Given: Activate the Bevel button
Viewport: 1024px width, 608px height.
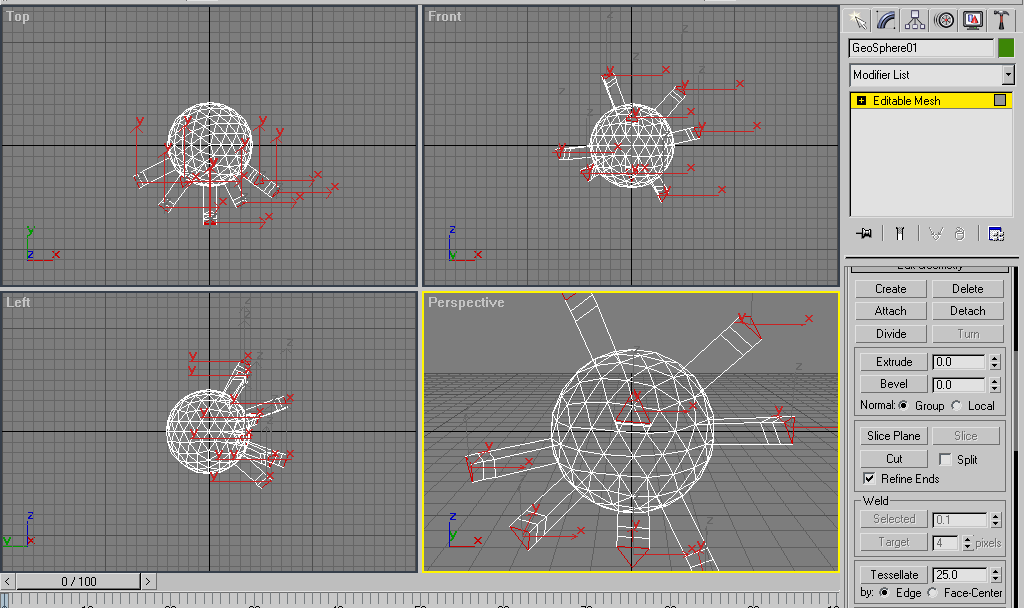Looking at the screenshot, I should coord(894,384).
